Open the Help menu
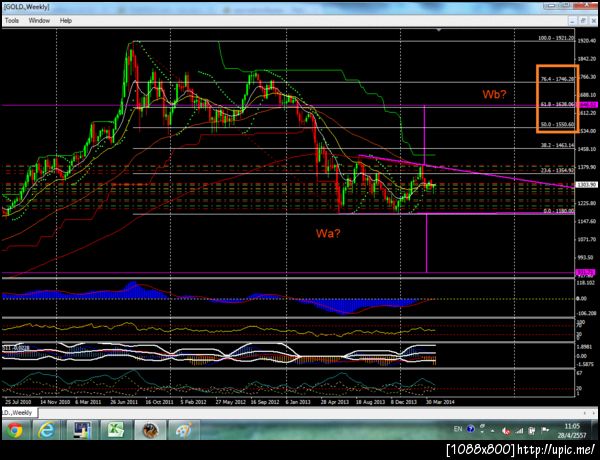 click(x=66, y=21)
